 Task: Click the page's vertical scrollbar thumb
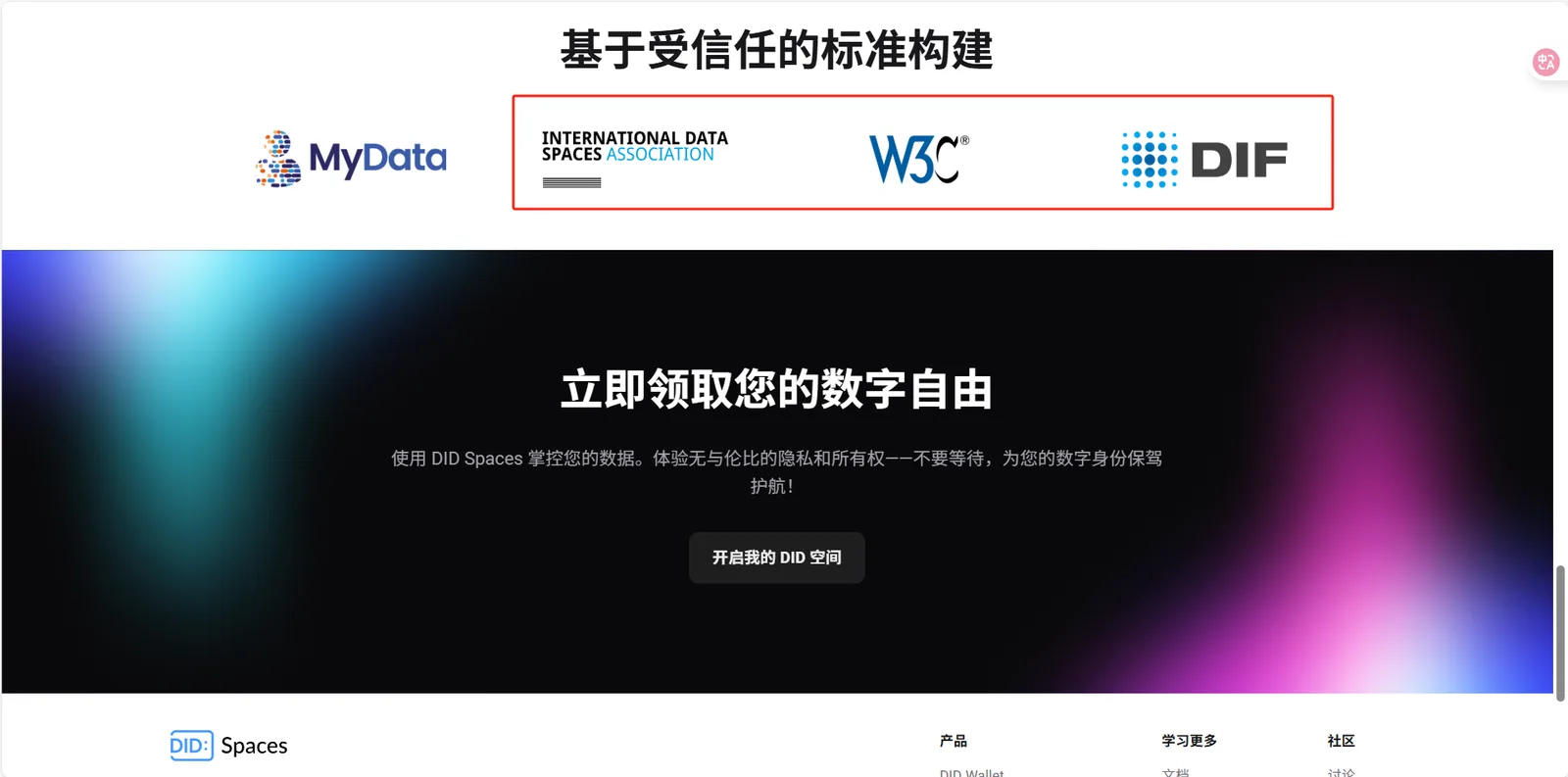(1560, 633)
